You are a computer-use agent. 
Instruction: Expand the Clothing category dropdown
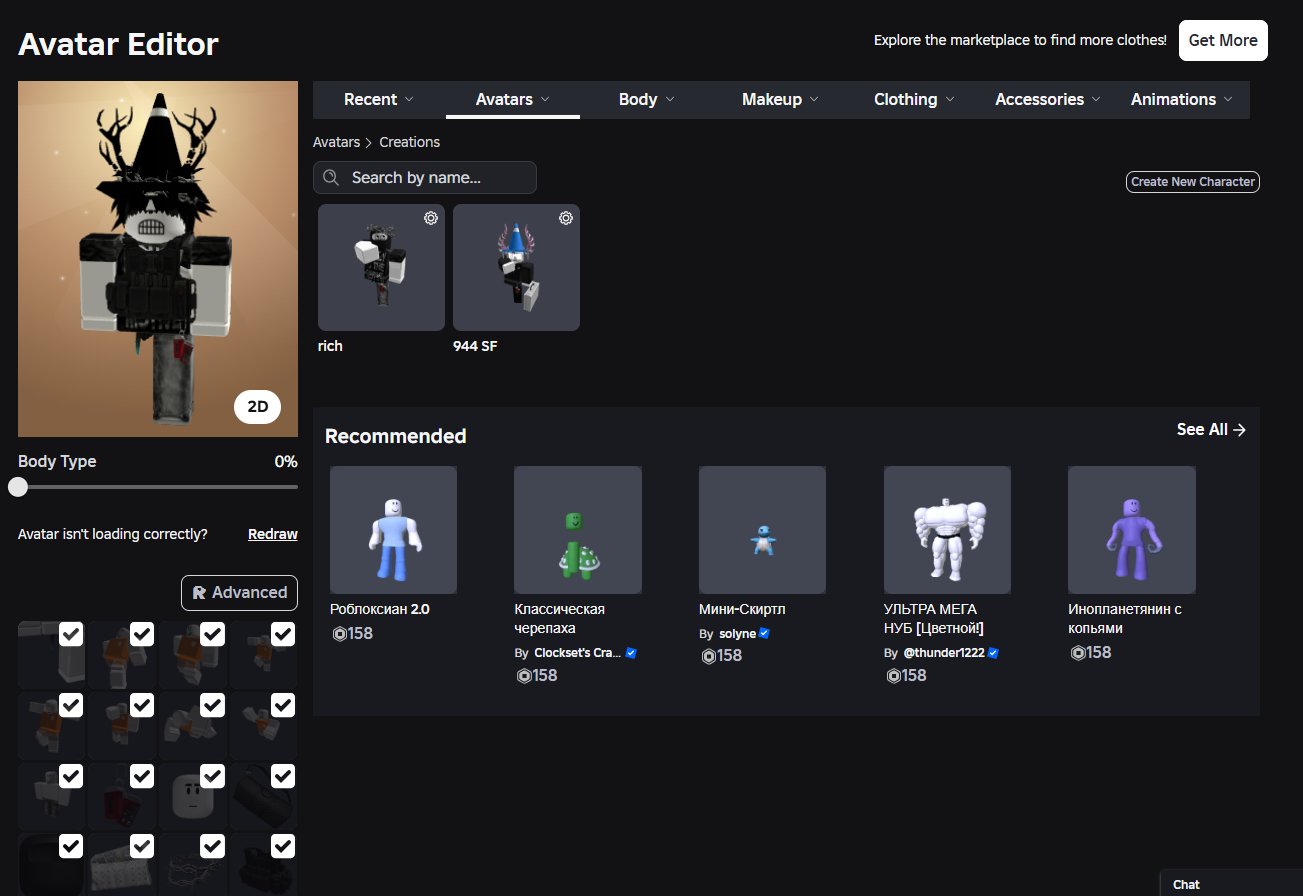tap(914, 99)
